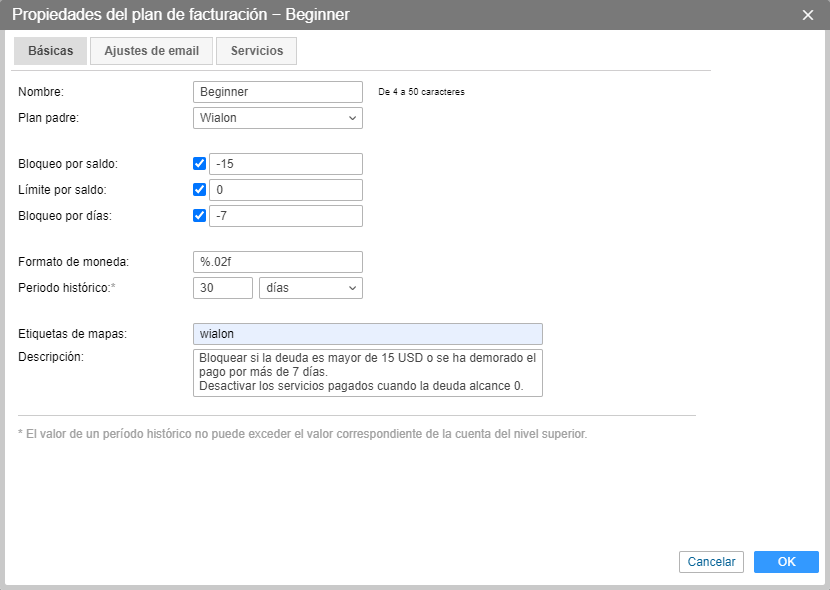The width and height of the screenshot is (830, 590).
Task: Click the Límite por saldo value field
Action: 285,190
